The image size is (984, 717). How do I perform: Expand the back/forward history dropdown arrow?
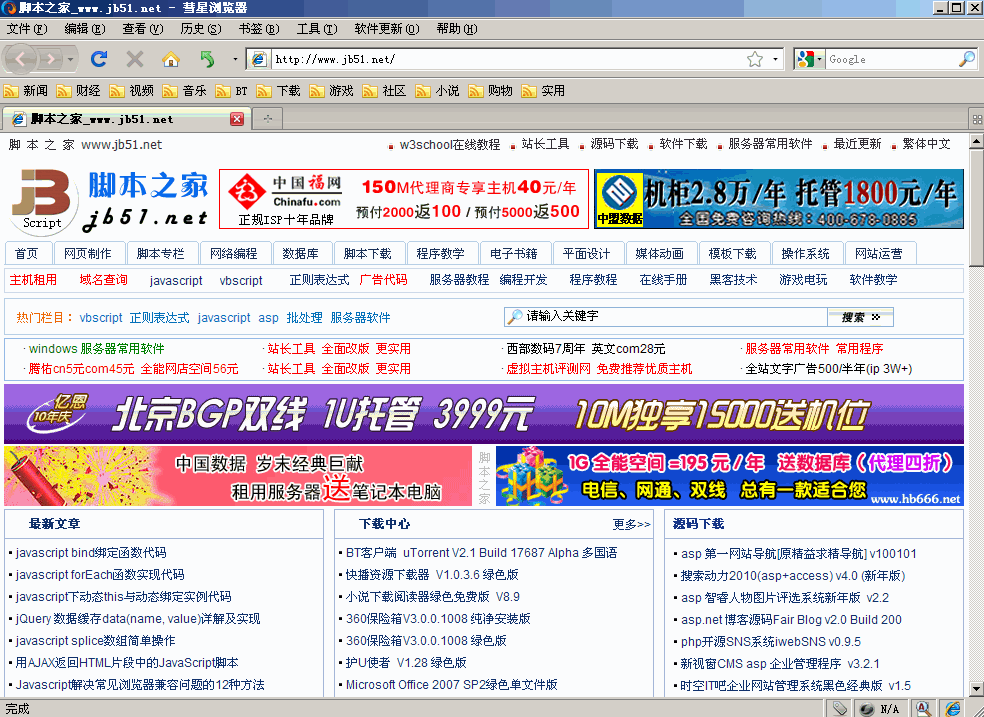coord(70,60)
